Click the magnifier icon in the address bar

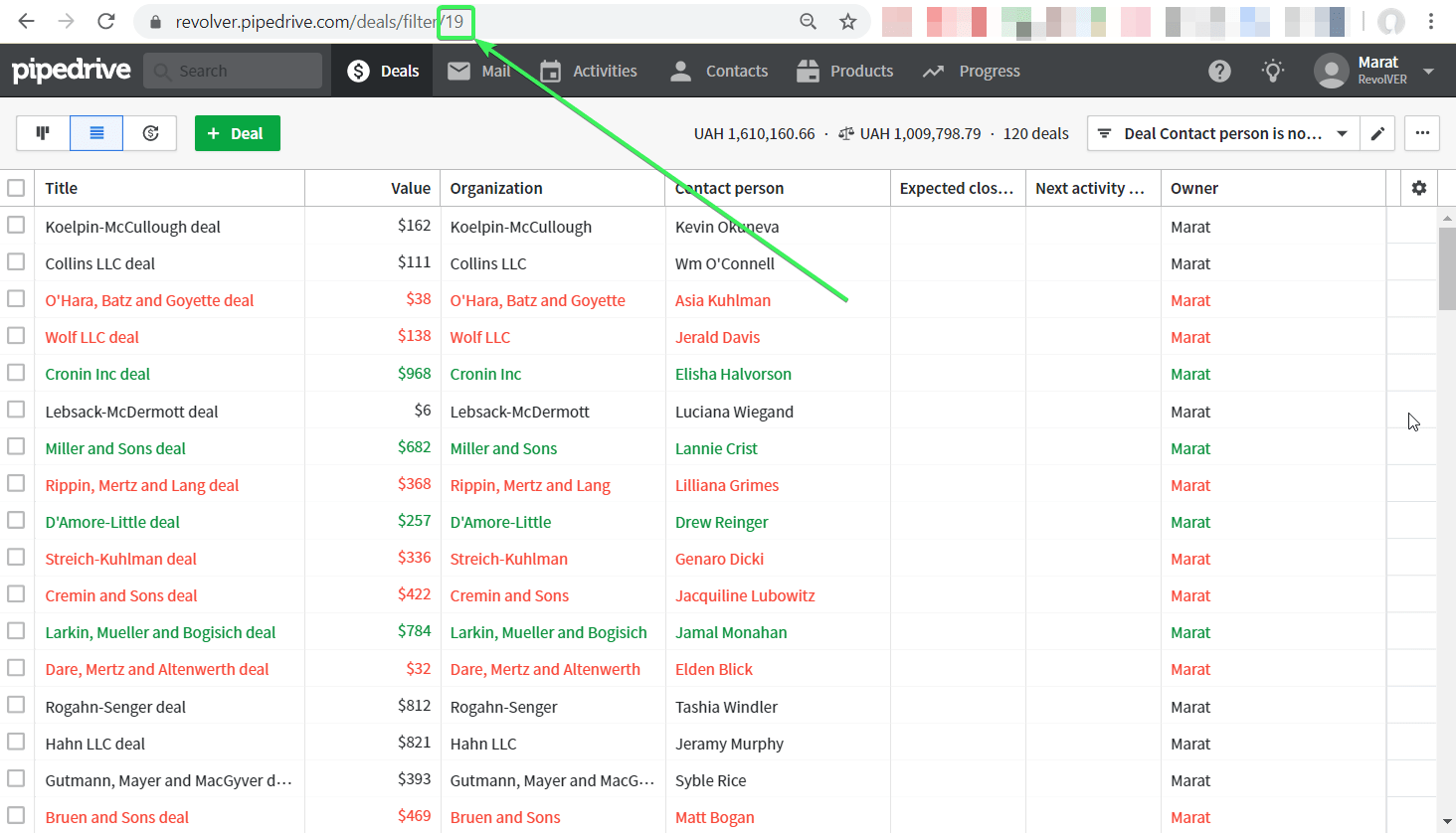point(808,21)
